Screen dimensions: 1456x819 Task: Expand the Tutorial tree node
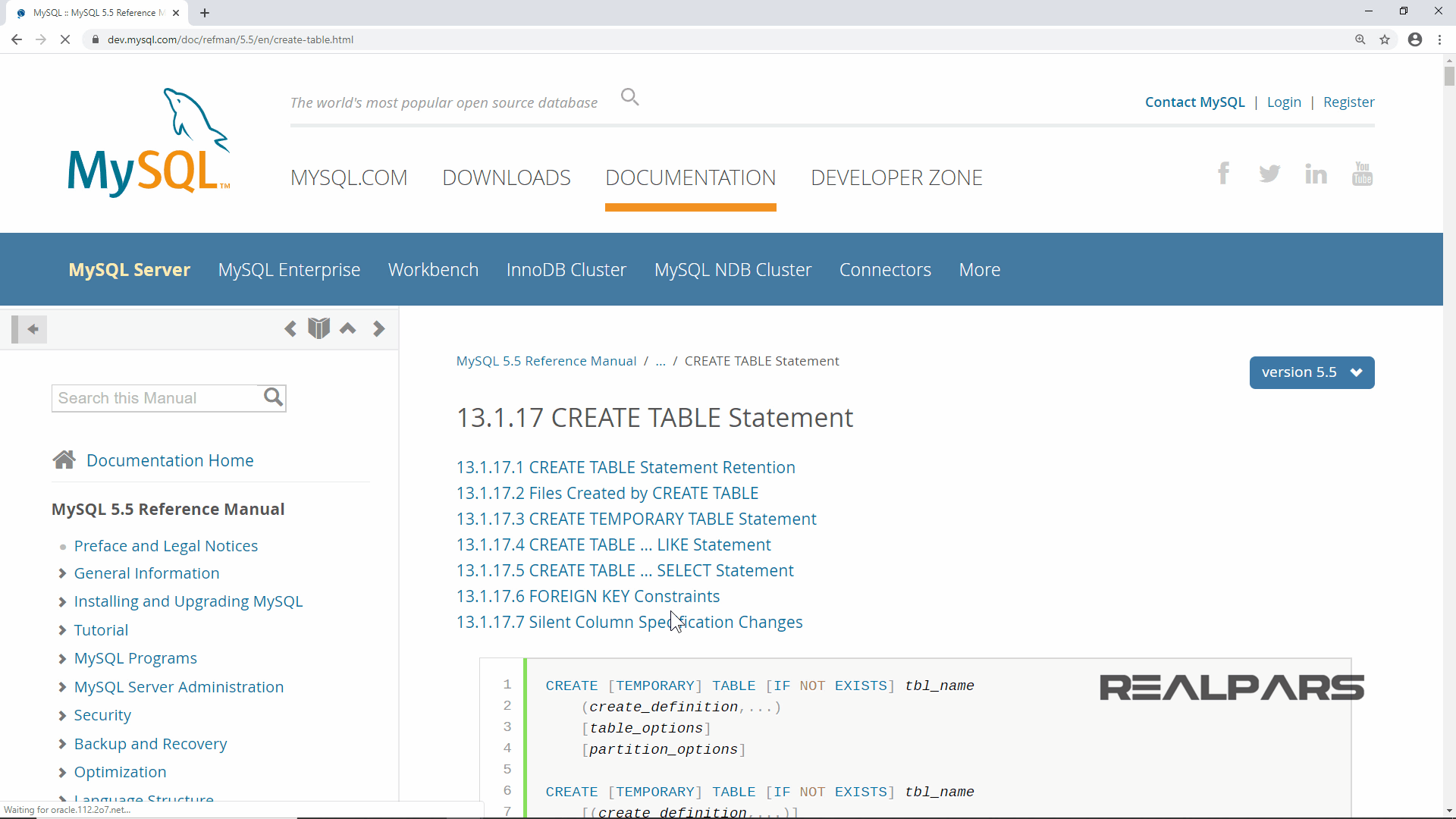62,631
